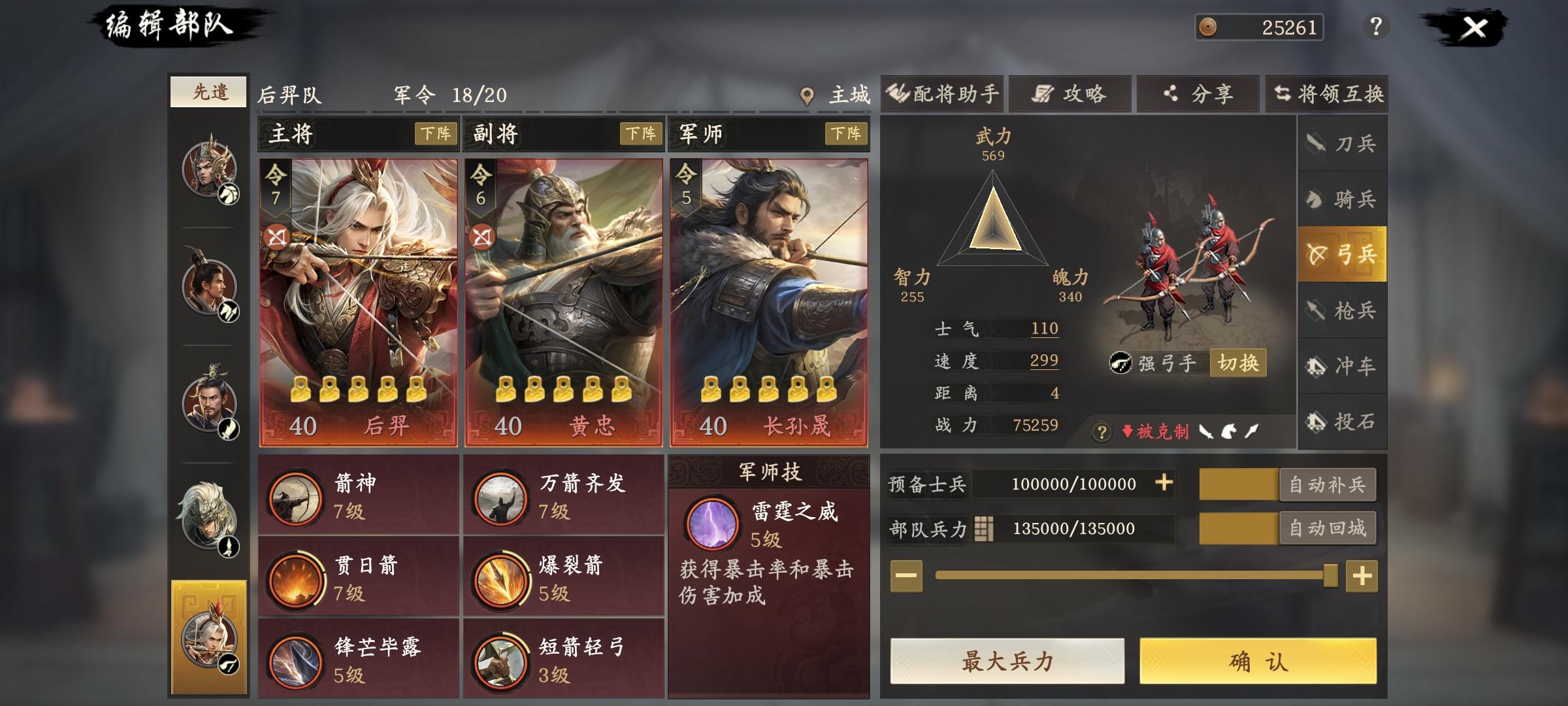This screenshot has width=1568, height=706.
Task: Select the 雷霆之威 strategist skill icon
Action: point(711,523)
